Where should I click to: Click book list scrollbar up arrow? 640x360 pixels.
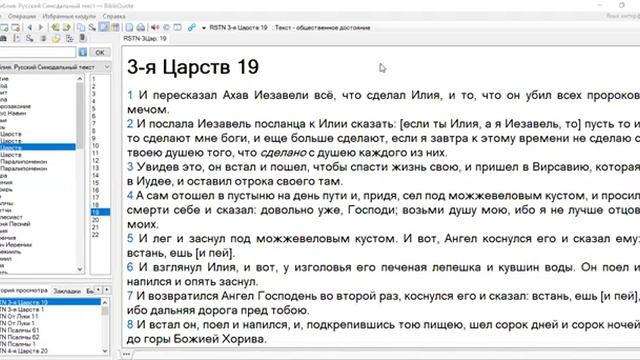tap(80, 78)
